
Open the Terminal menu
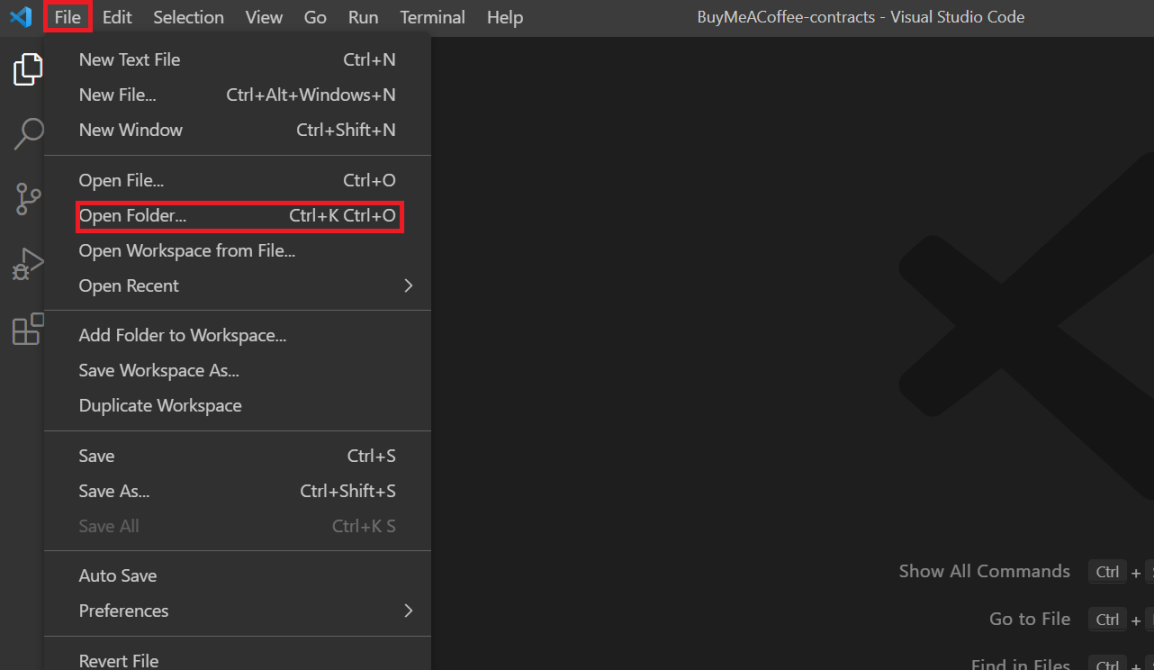tap(432, 17)
